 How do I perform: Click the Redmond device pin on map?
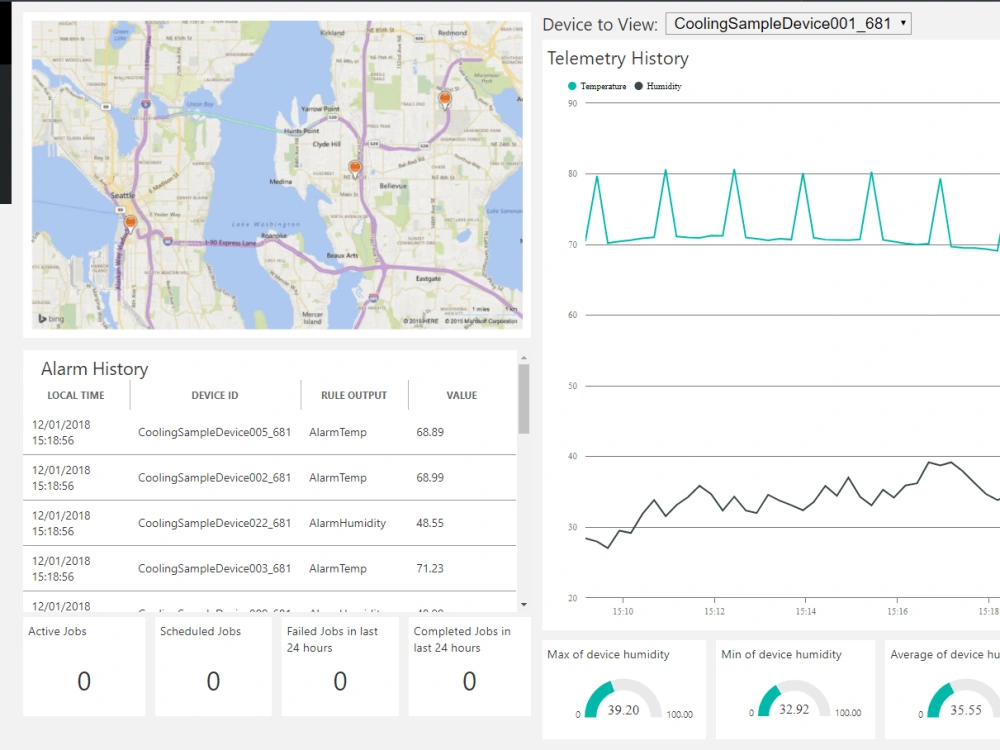pos(445,99)
